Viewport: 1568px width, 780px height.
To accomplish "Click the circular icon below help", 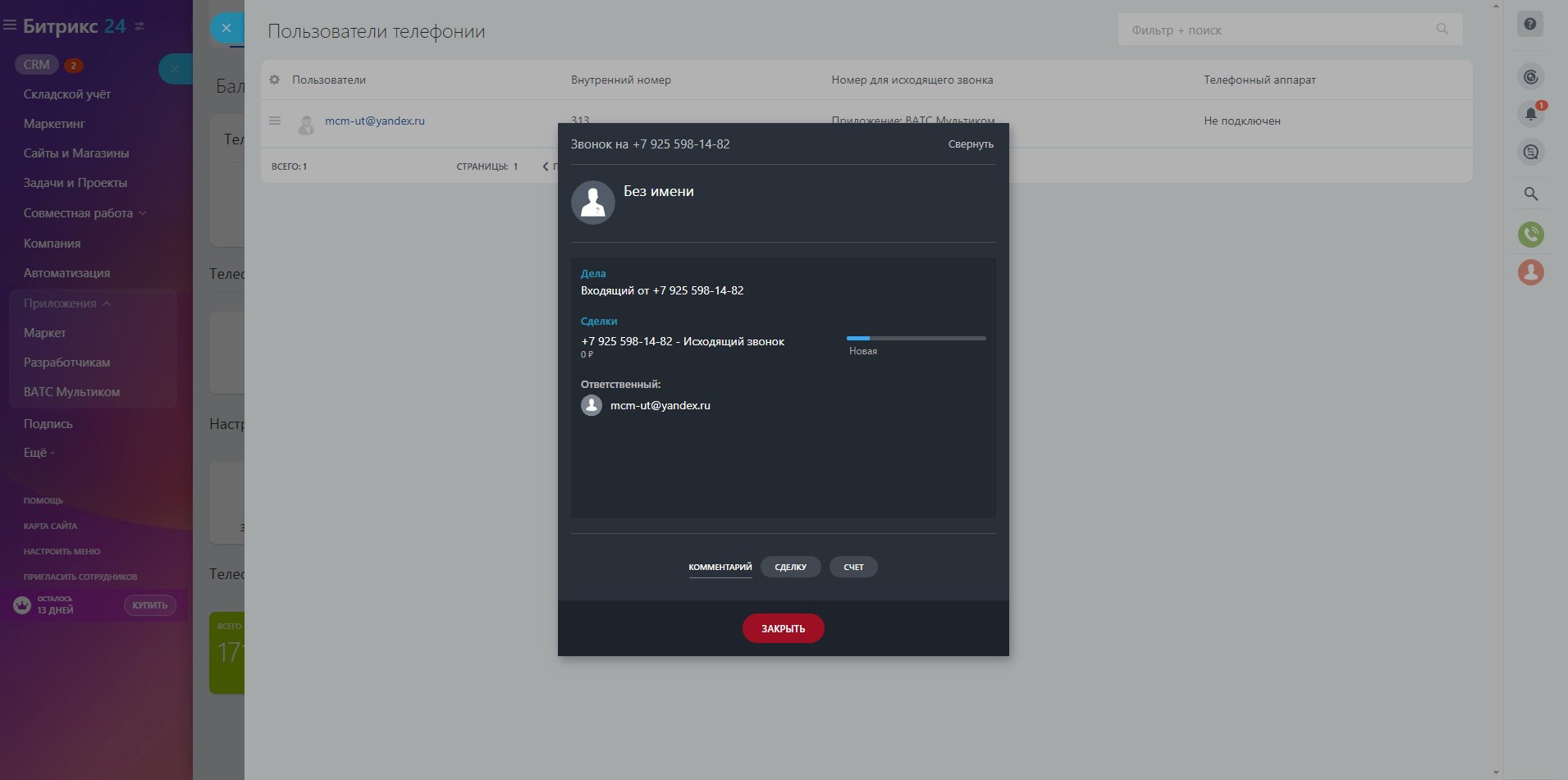I will (1531, 77).
